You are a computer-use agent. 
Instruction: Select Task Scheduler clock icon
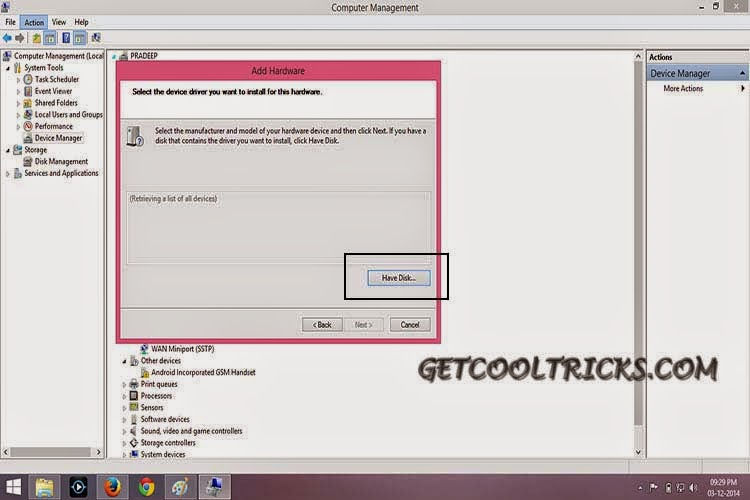[x=28, y=79]
